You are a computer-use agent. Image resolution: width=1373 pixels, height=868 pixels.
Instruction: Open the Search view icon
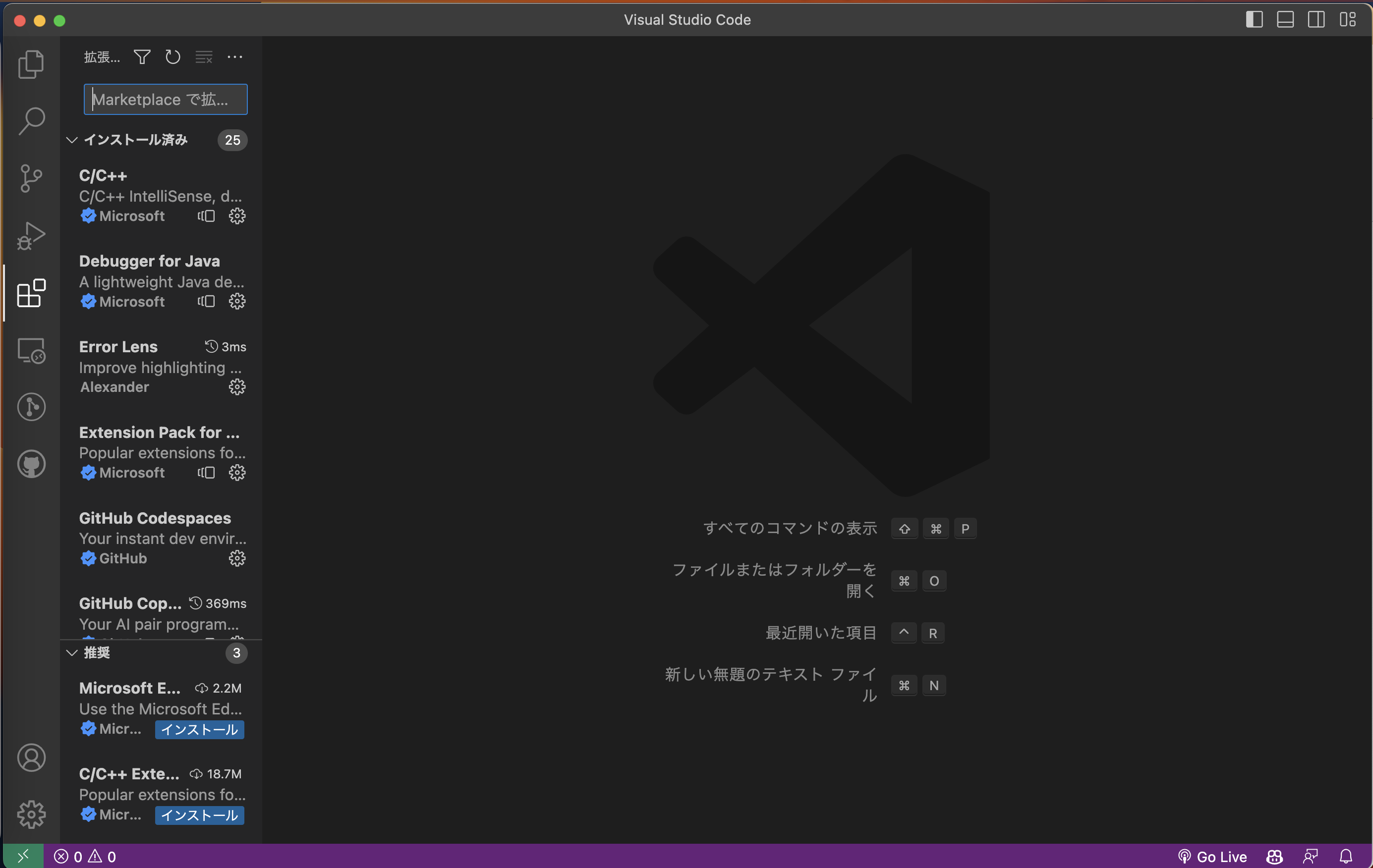[31, 121]
